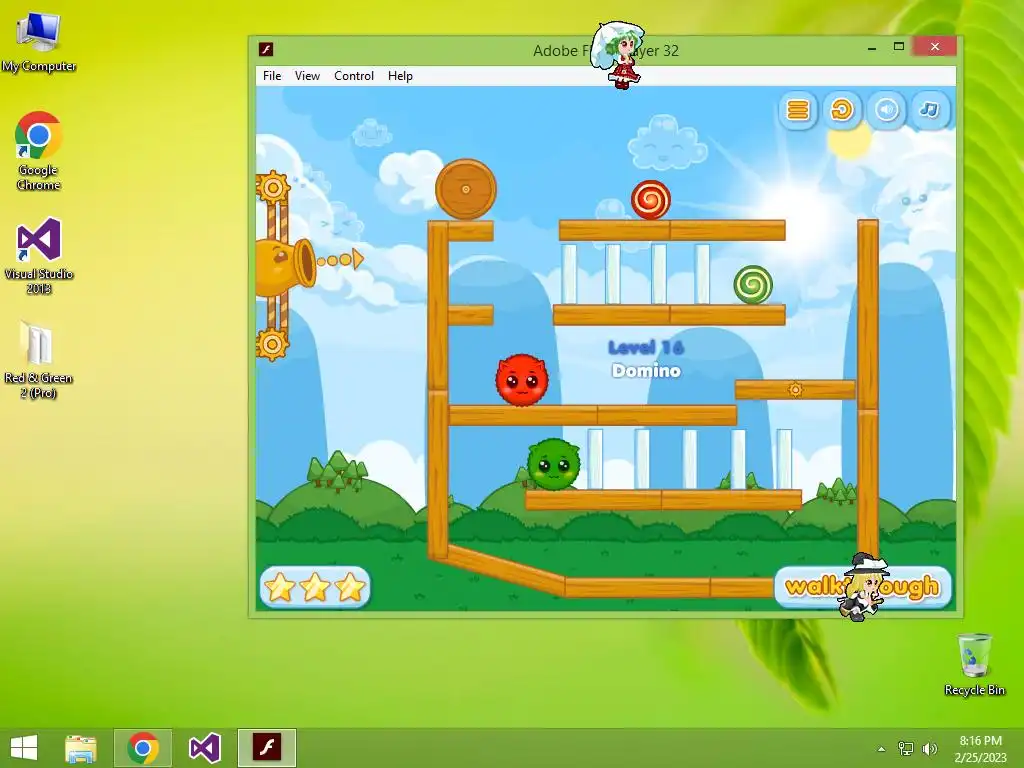Viewport: 1024px width, 768px height.
Task: Minimize the Adobe Flash Player window
Action: (872, 48)
